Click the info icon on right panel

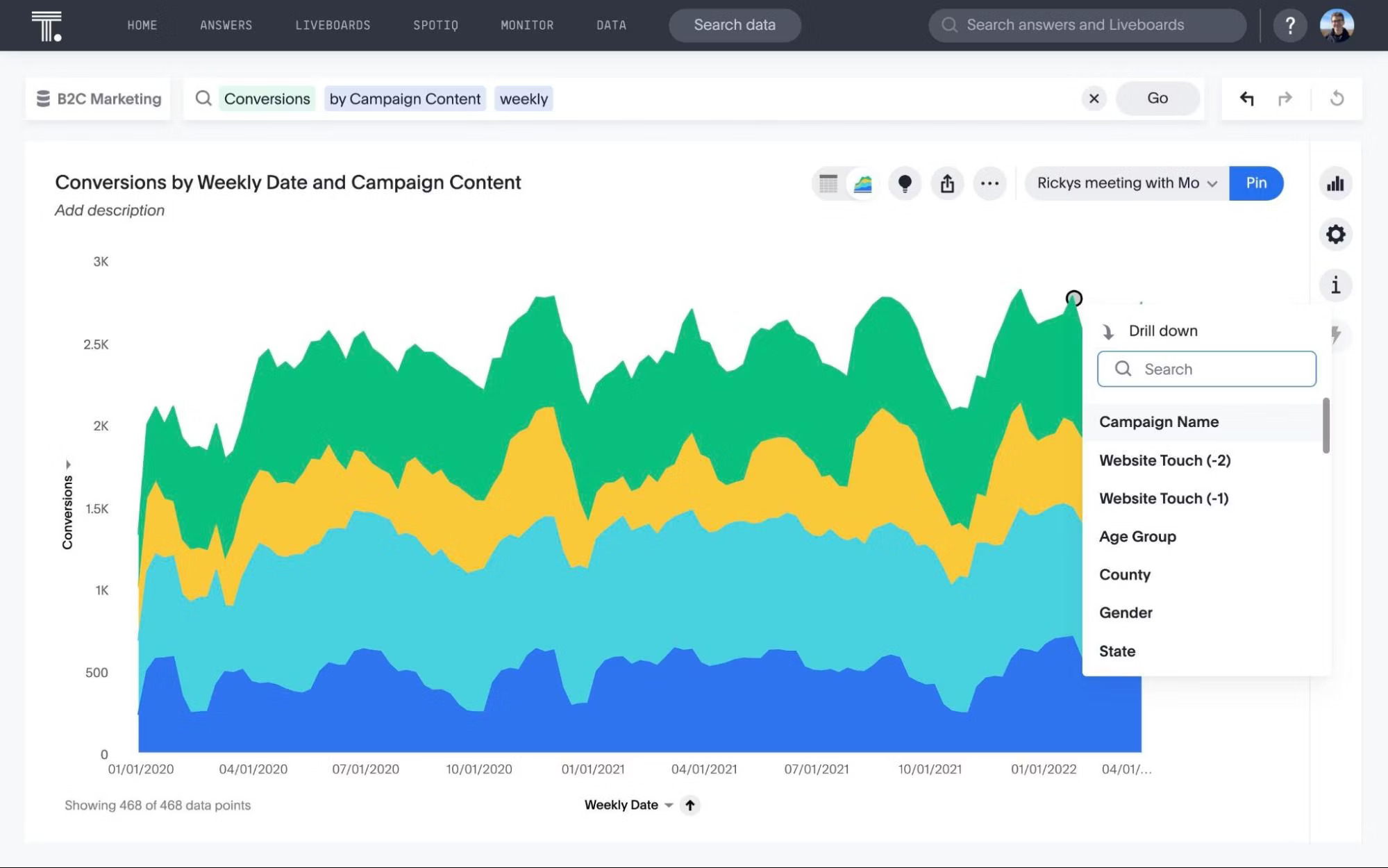(x=1335, y=285)
